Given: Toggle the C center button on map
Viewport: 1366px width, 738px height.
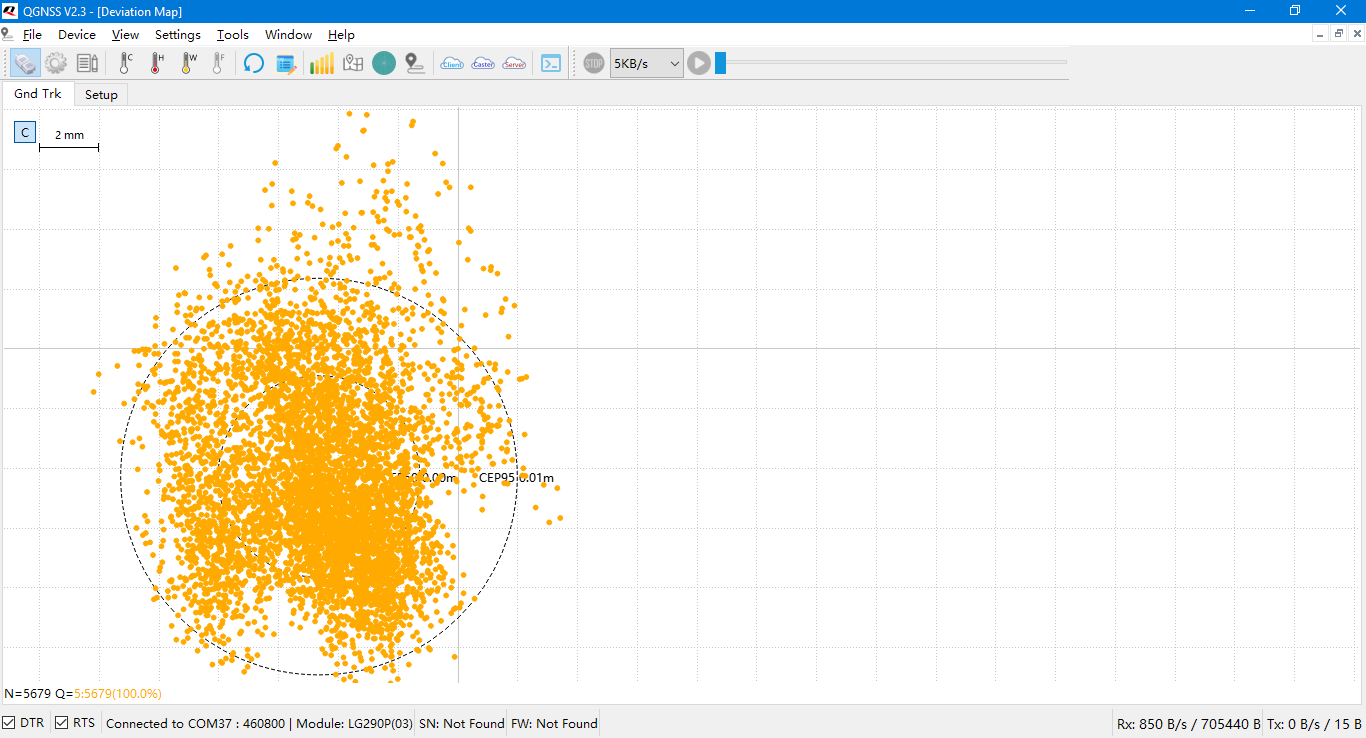Looking at the screenshot, I should click(25, 132).
